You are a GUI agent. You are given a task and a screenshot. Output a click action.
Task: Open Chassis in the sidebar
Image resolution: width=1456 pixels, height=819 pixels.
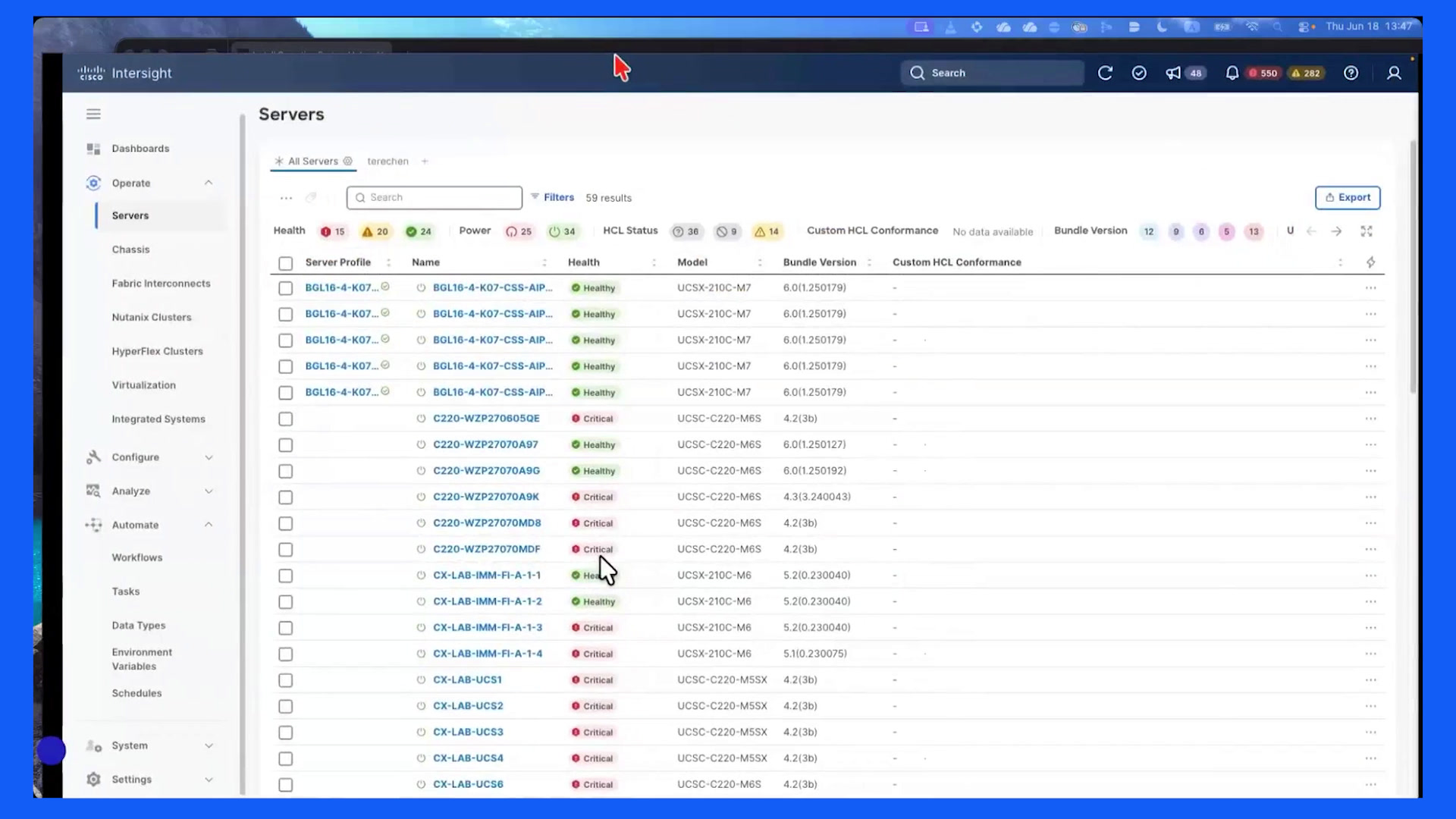pyautogui.click(x=130, y=249)
